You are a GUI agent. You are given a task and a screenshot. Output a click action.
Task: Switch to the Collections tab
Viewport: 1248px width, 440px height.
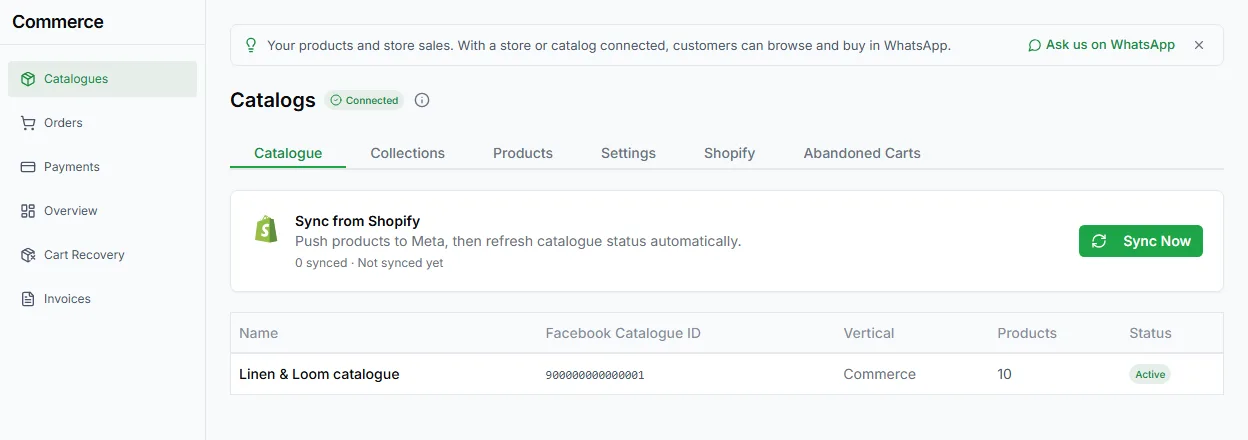click(x=408, y=153)
